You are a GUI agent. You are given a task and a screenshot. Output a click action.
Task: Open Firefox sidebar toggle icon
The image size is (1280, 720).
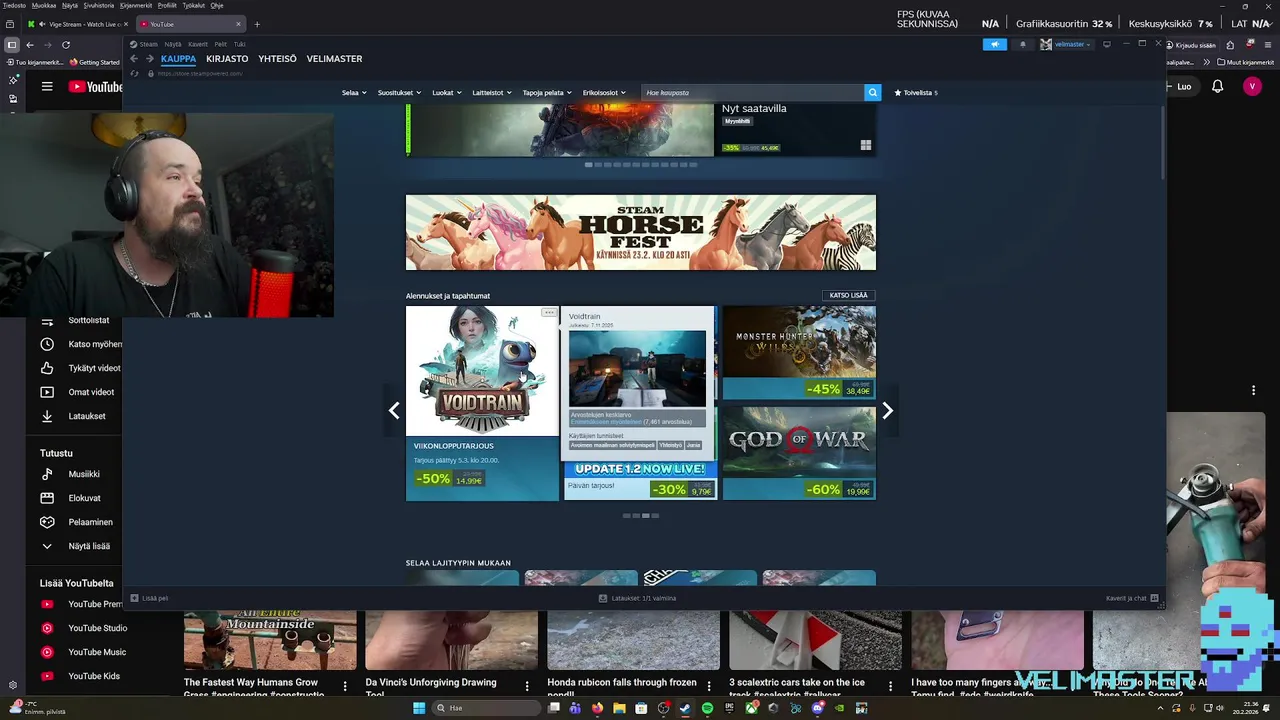coord(12,44)
